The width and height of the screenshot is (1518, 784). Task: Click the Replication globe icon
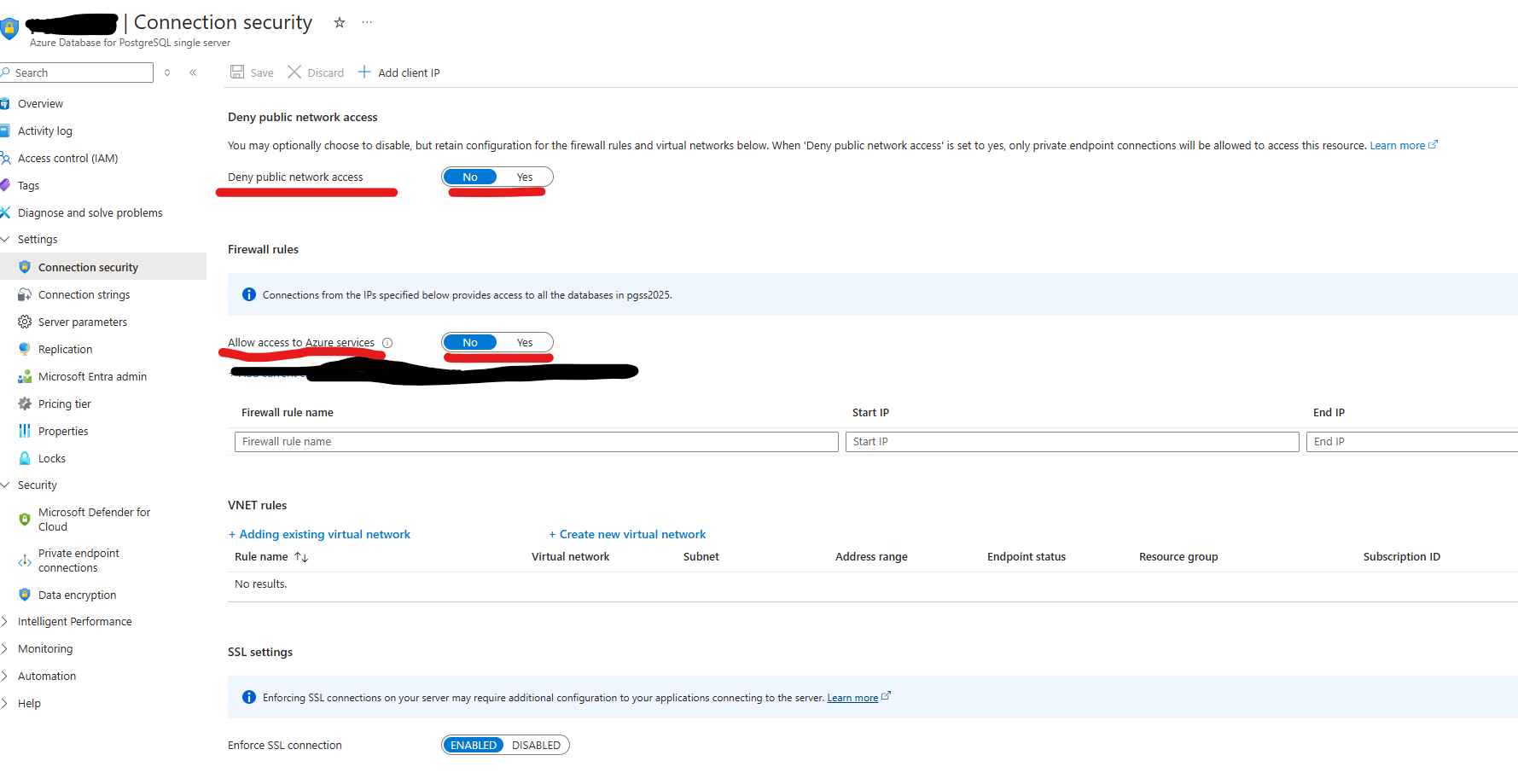click(25, 349)
